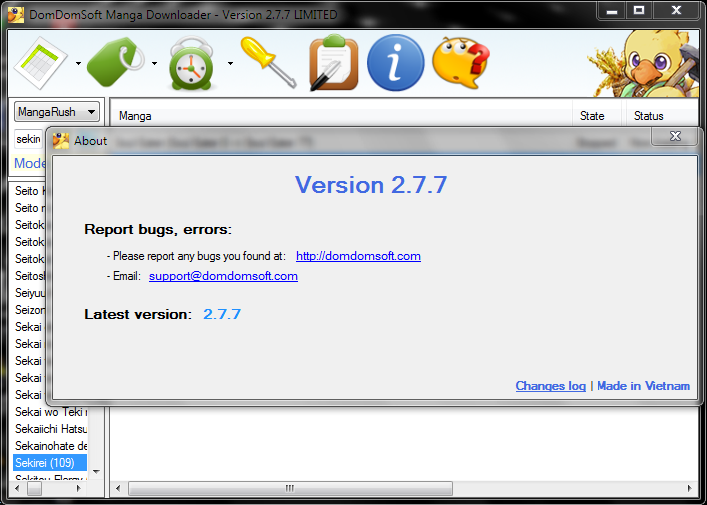
Task: Select the 'Seizon' manga list entry
Action: tap(30, 310)
